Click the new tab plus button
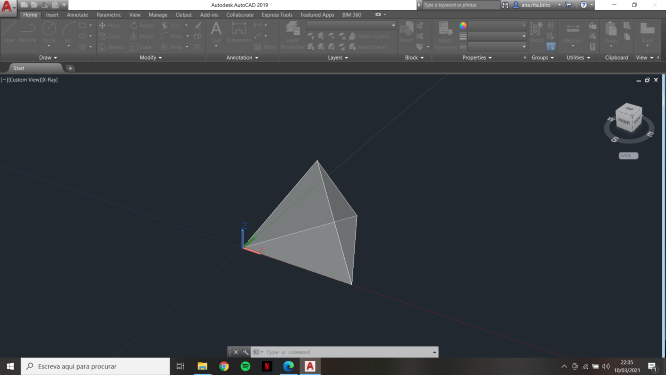666x375 pixels. [70, 68]
